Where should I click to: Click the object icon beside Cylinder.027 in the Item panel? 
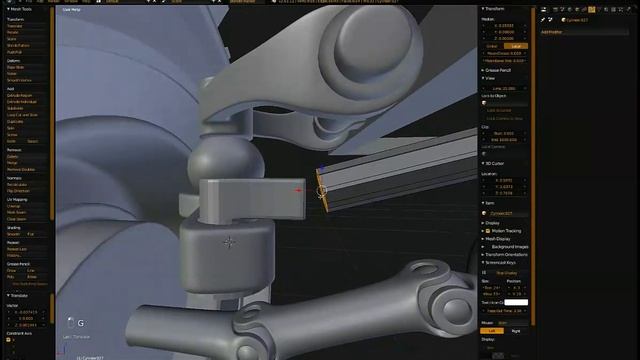(484, 213)
